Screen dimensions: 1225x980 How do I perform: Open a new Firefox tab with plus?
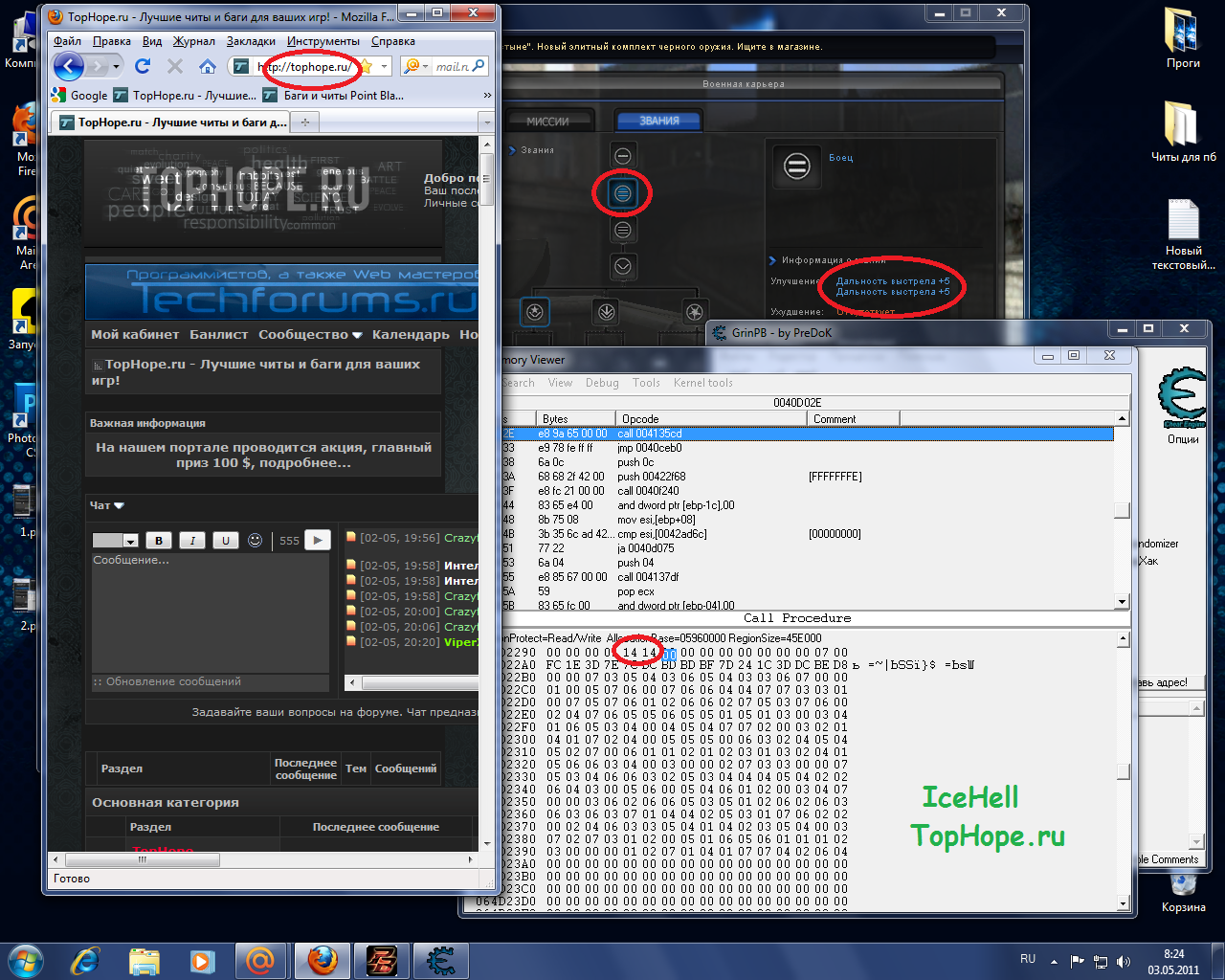tap(305, 122)
